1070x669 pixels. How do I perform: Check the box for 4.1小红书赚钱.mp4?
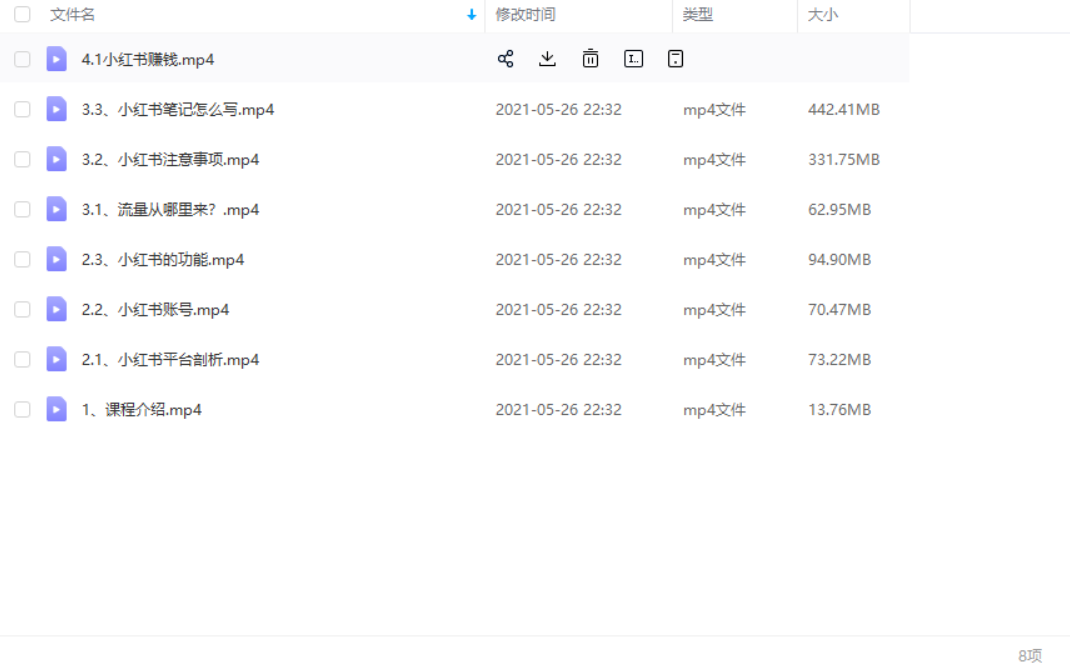tap(22, 59)
